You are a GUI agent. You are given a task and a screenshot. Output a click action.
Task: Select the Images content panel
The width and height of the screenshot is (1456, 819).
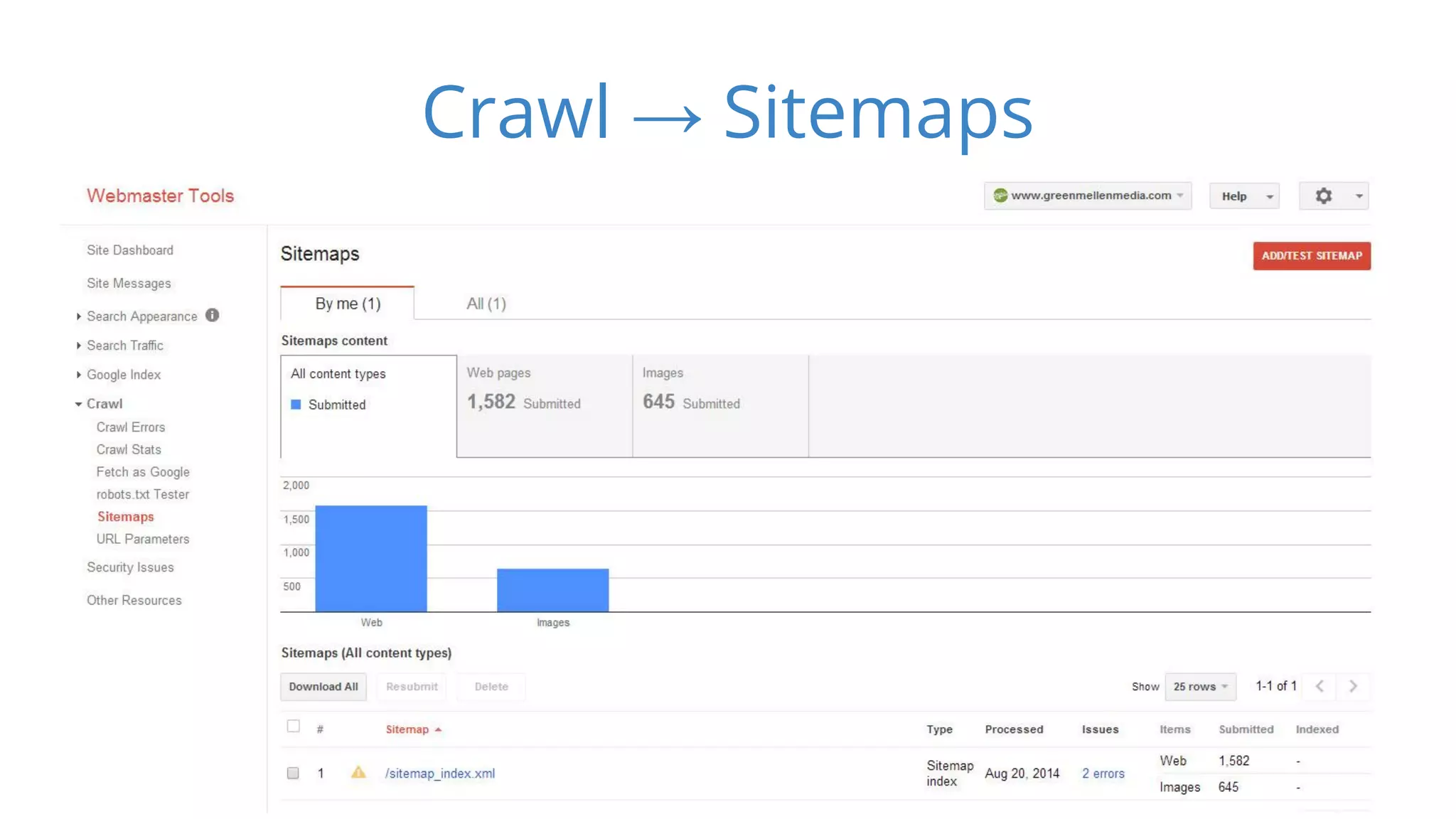(x=720, y=406)
